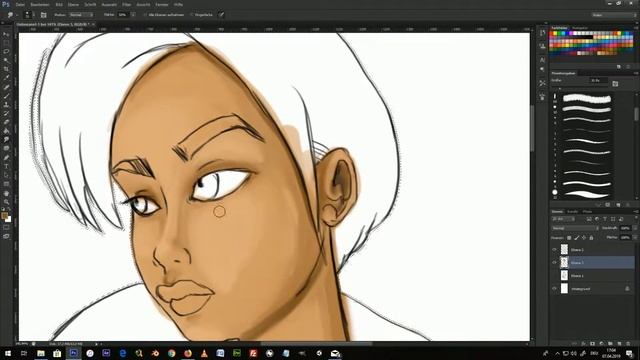This screenshot has height=360, width=640.
Task: Click the Ebene 1 layer thumbnail
Action: [x=564, y=276]
